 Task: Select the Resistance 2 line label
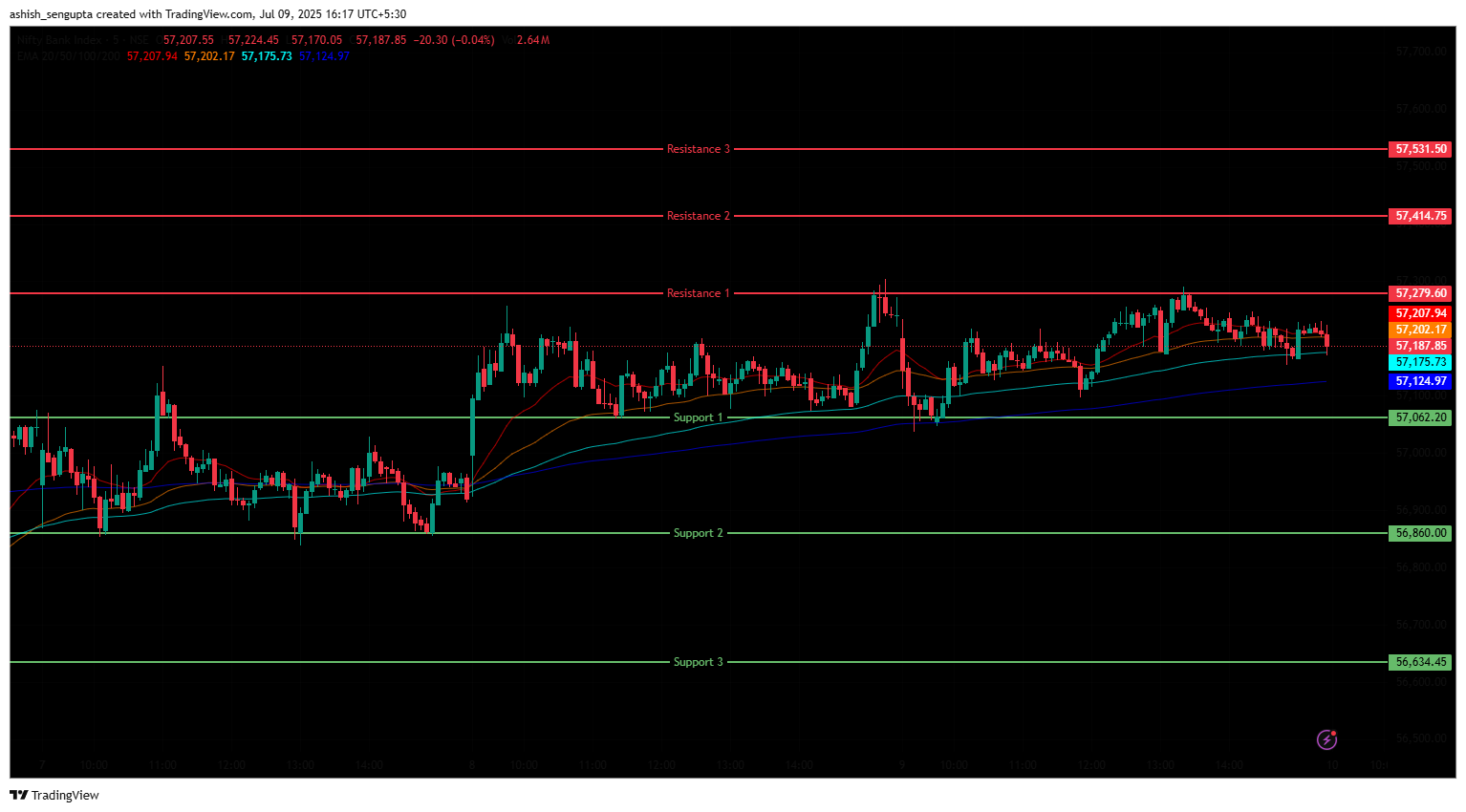699,216
